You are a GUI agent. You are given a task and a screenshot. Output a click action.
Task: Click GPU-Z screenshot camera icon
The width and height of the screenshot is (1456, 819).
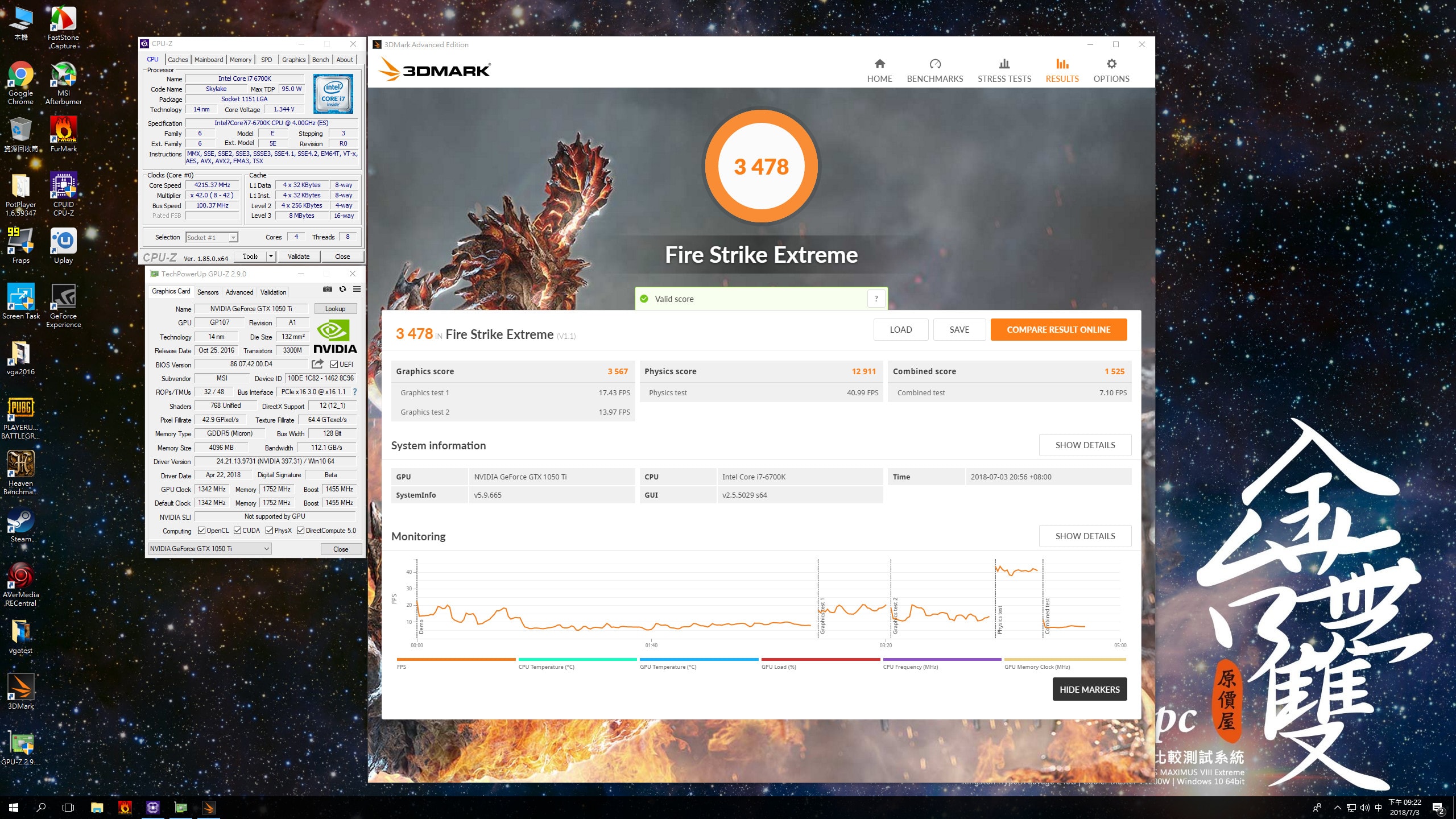click(x=328, y=289)
